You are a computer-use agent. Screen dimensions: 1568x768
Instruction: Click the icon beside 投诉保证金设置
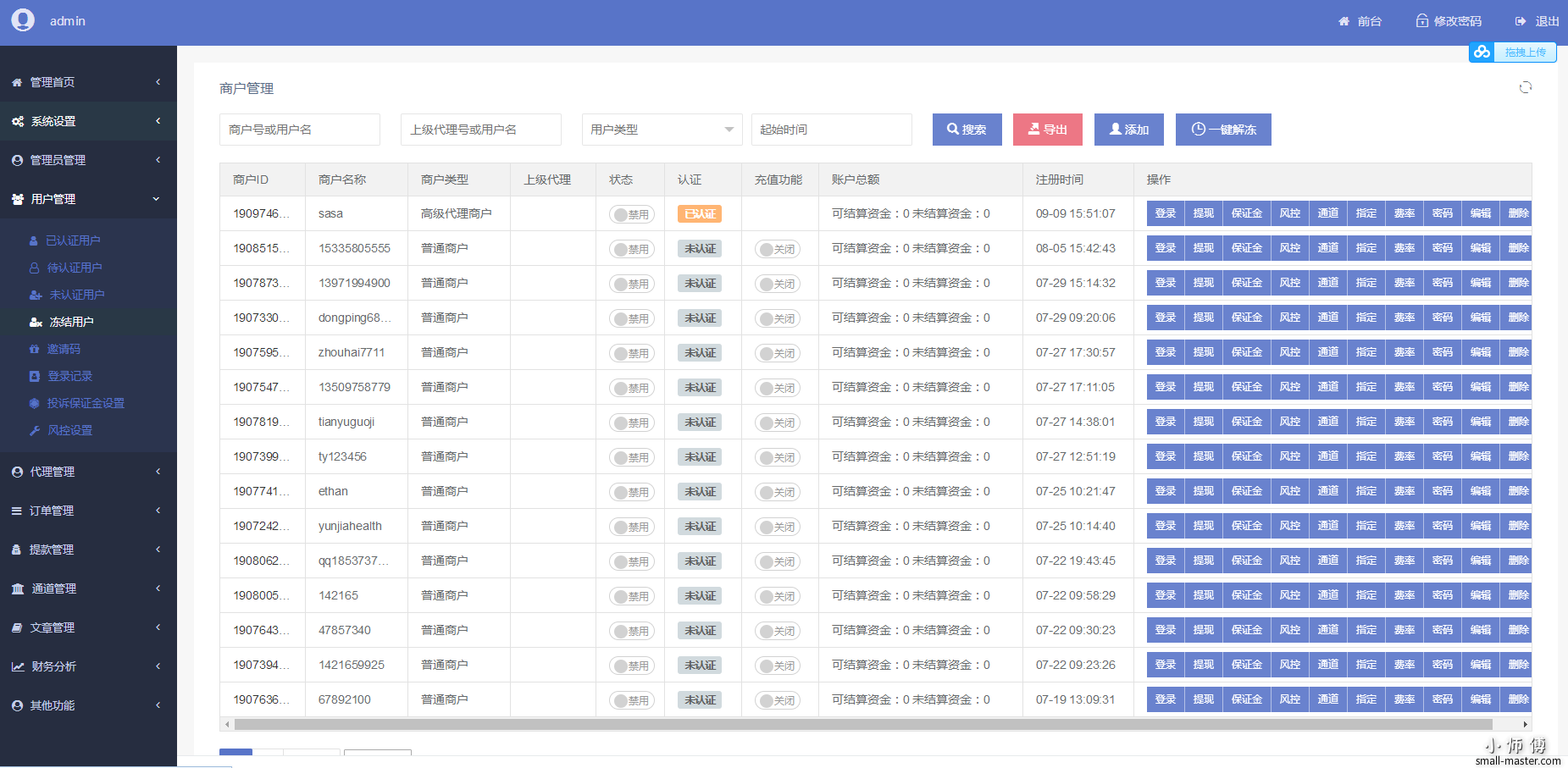click(35, 403)
